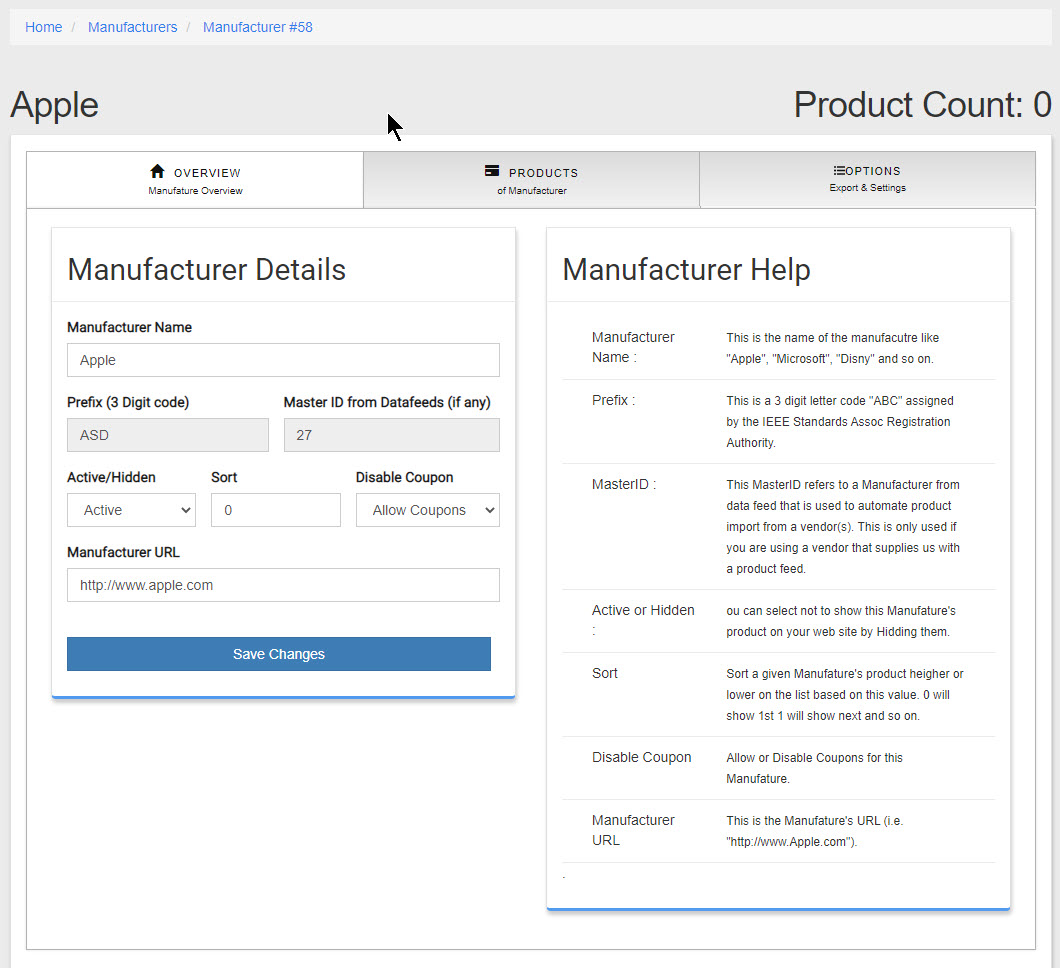The image size is (1060, 968).
Task: Click into the Manufacturer URL field
Action: coord(283,585)
